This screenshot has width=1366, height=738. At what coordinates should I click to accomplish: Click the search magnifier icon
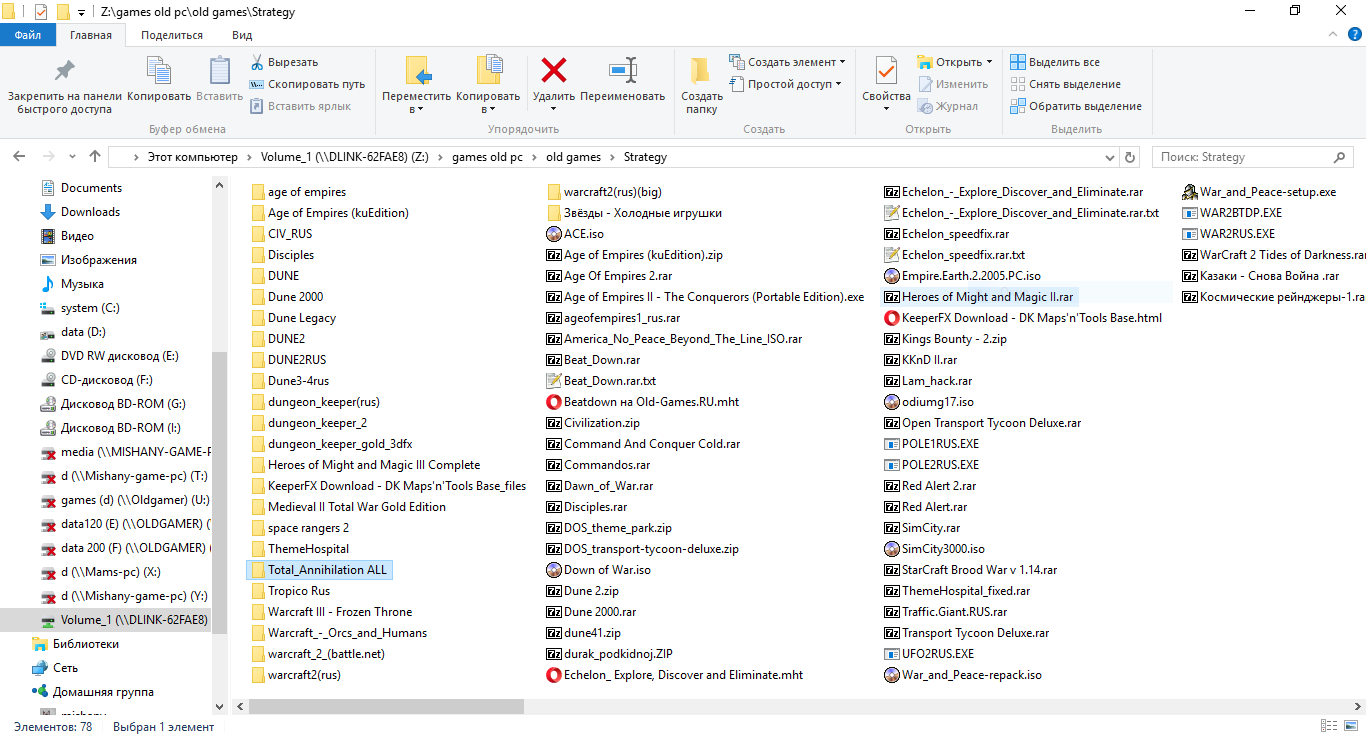coord(1342,157)
